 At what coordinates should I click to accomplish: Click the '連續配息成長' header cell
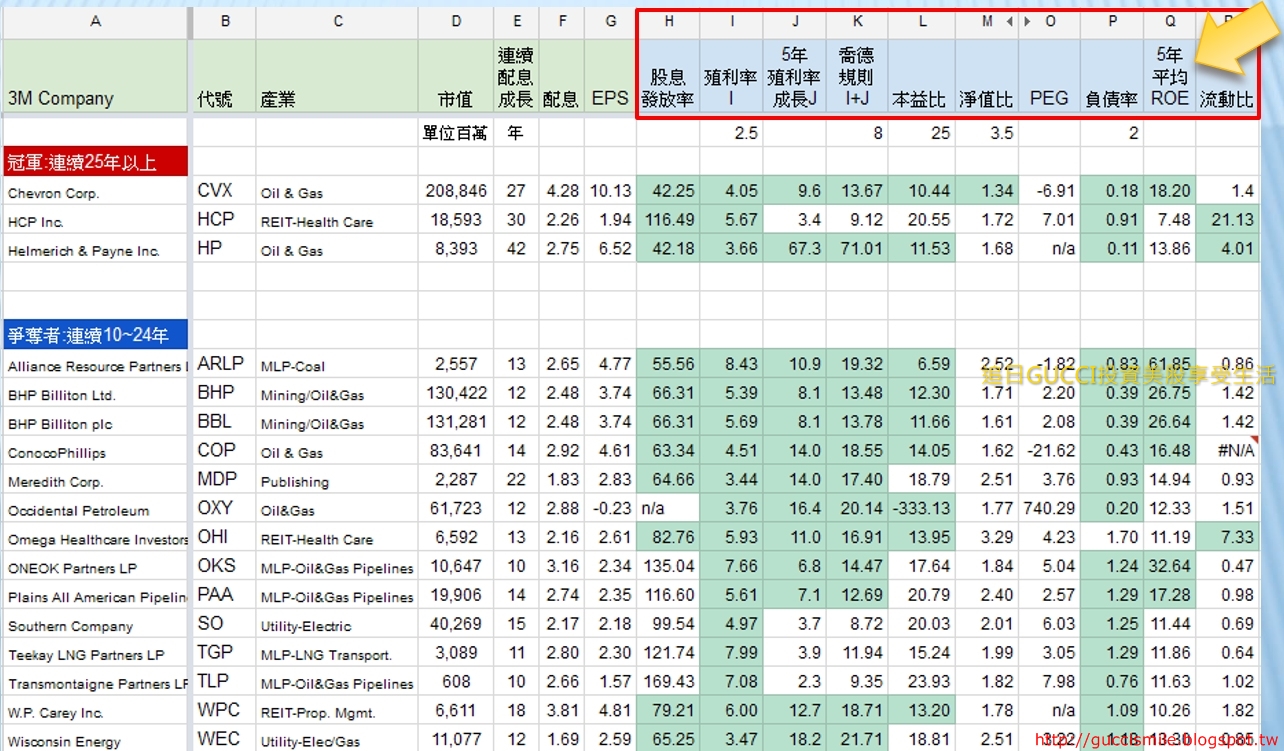coord(516,76)
